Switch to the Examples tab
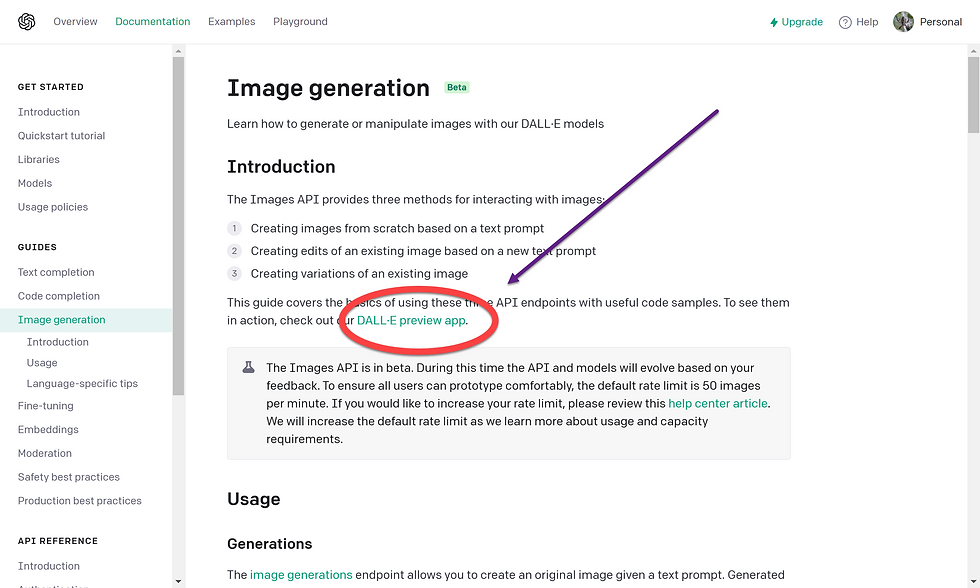This screenshot has height=588, width=980. 231,22
